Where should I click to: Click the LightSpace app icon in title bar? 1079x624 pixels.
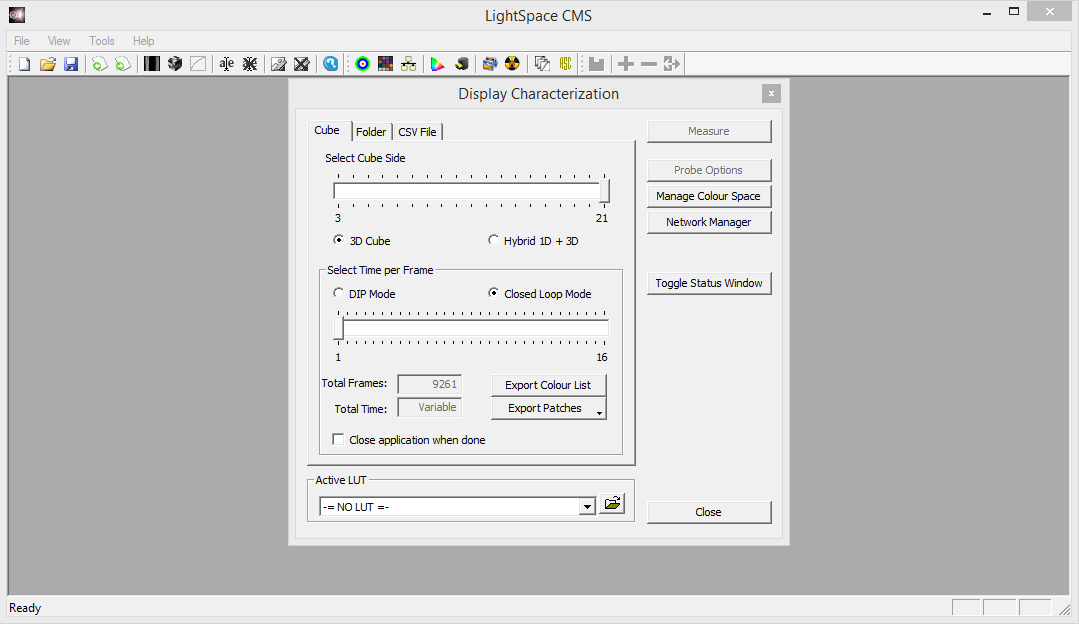[x=17, y=14]
